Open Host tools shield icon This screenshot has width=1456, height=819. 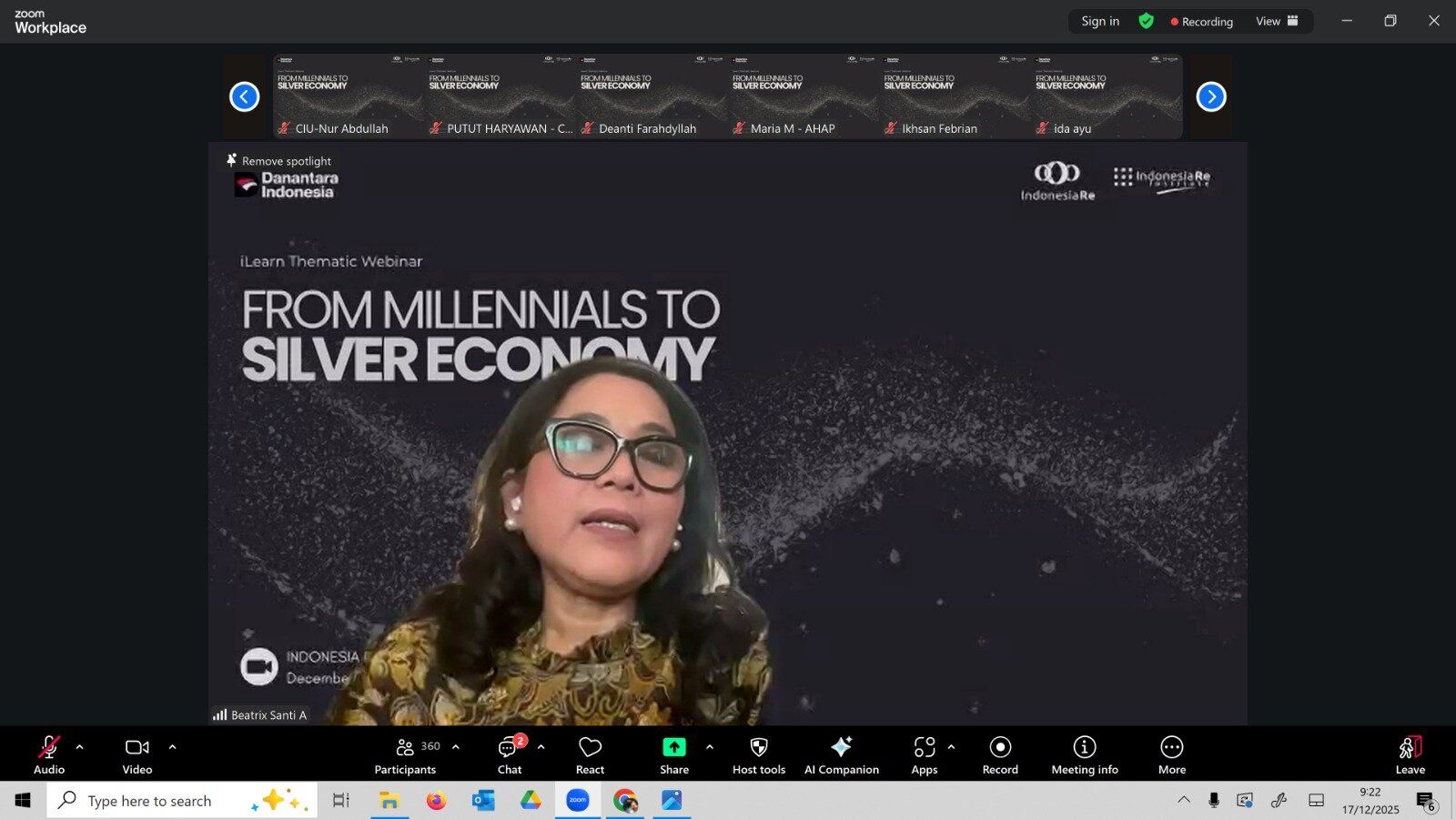point(758,754)
